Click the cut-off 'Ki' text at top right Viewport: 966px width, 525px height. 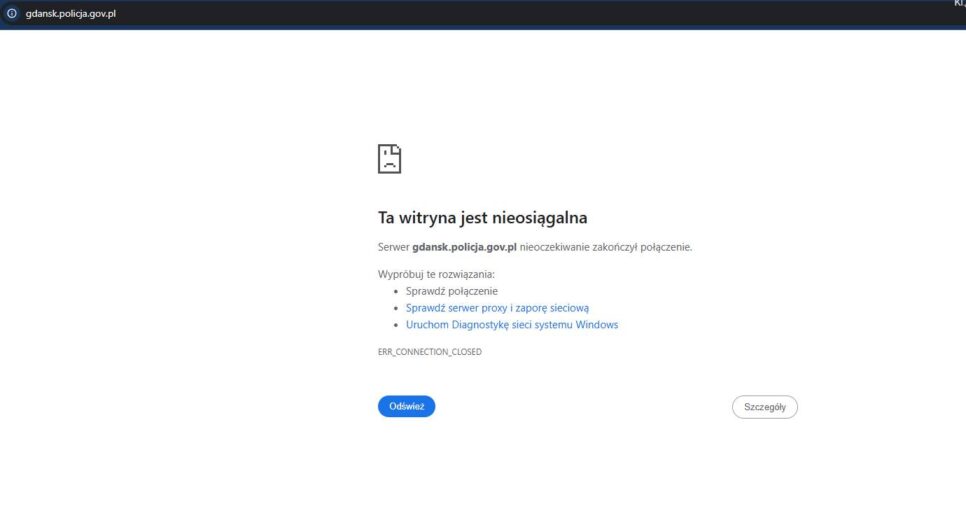[x=959, y=4]
